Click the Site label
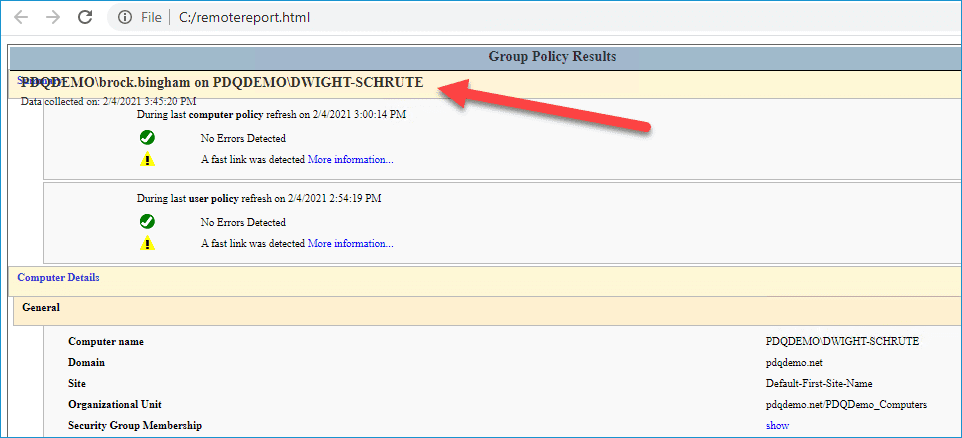 (x=77, y=383)
